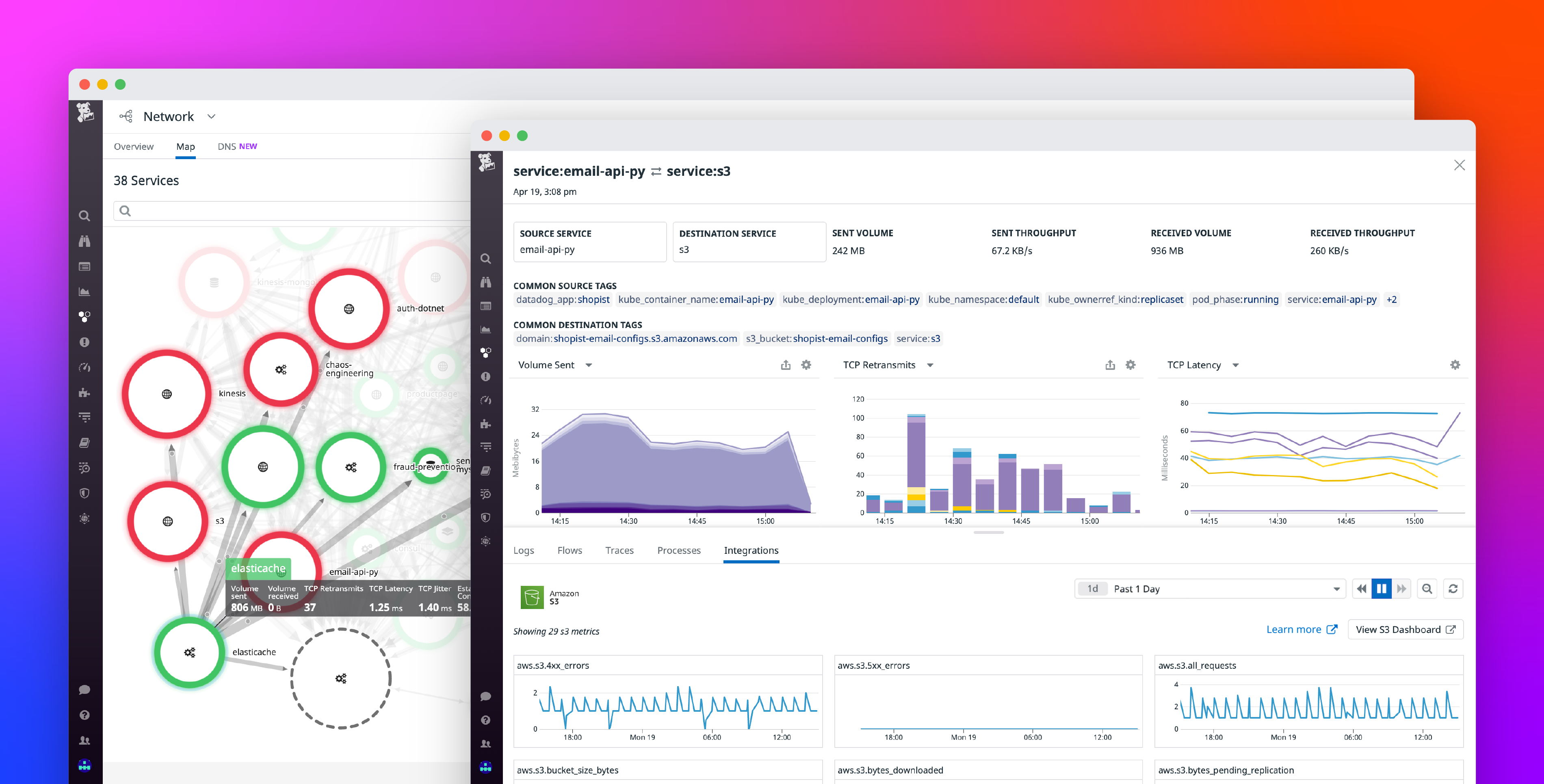Open Watchdog from the left sidebar

coord(84,241)
